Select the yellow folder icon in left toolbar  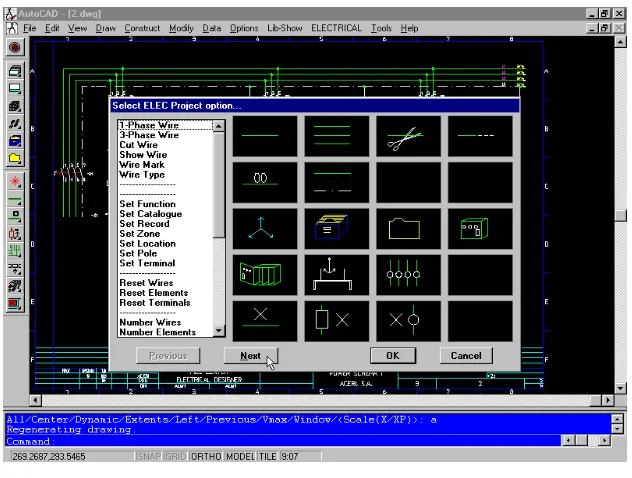[x=15, y=158]
